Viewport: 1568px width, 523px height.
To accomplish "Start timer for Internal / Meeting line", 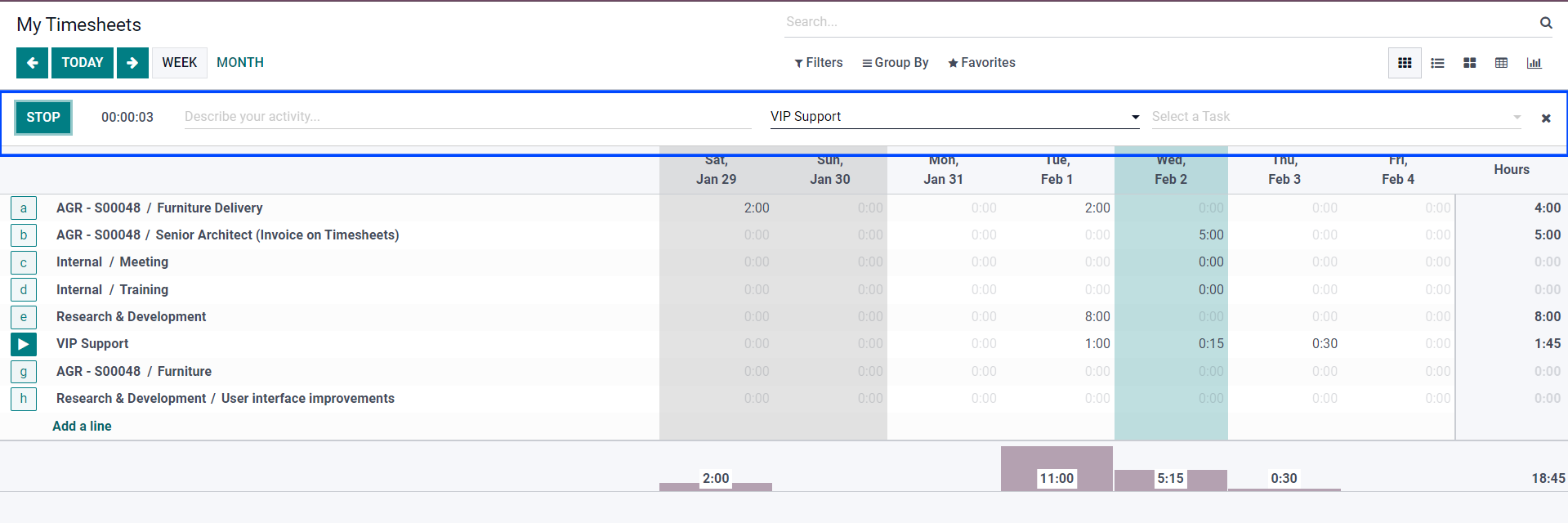I will (24, 262).
